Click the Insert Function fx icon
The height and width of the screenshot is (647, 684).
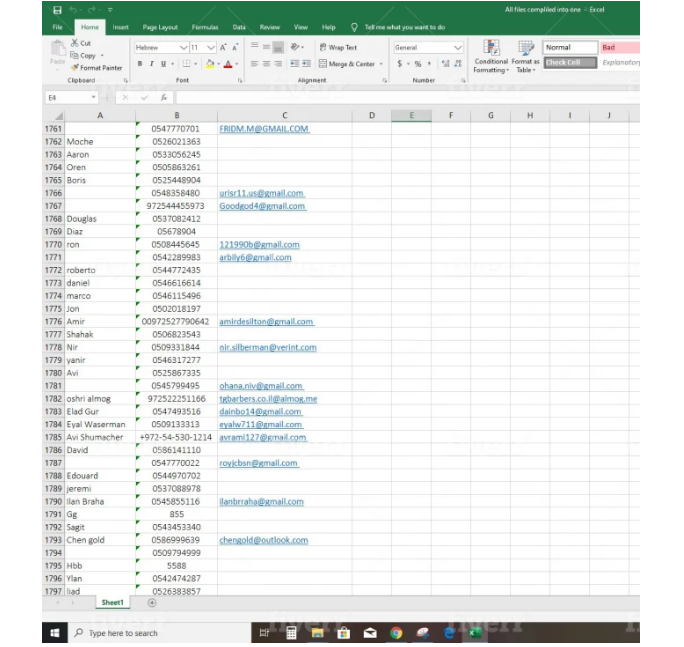(x=163, y=98)
